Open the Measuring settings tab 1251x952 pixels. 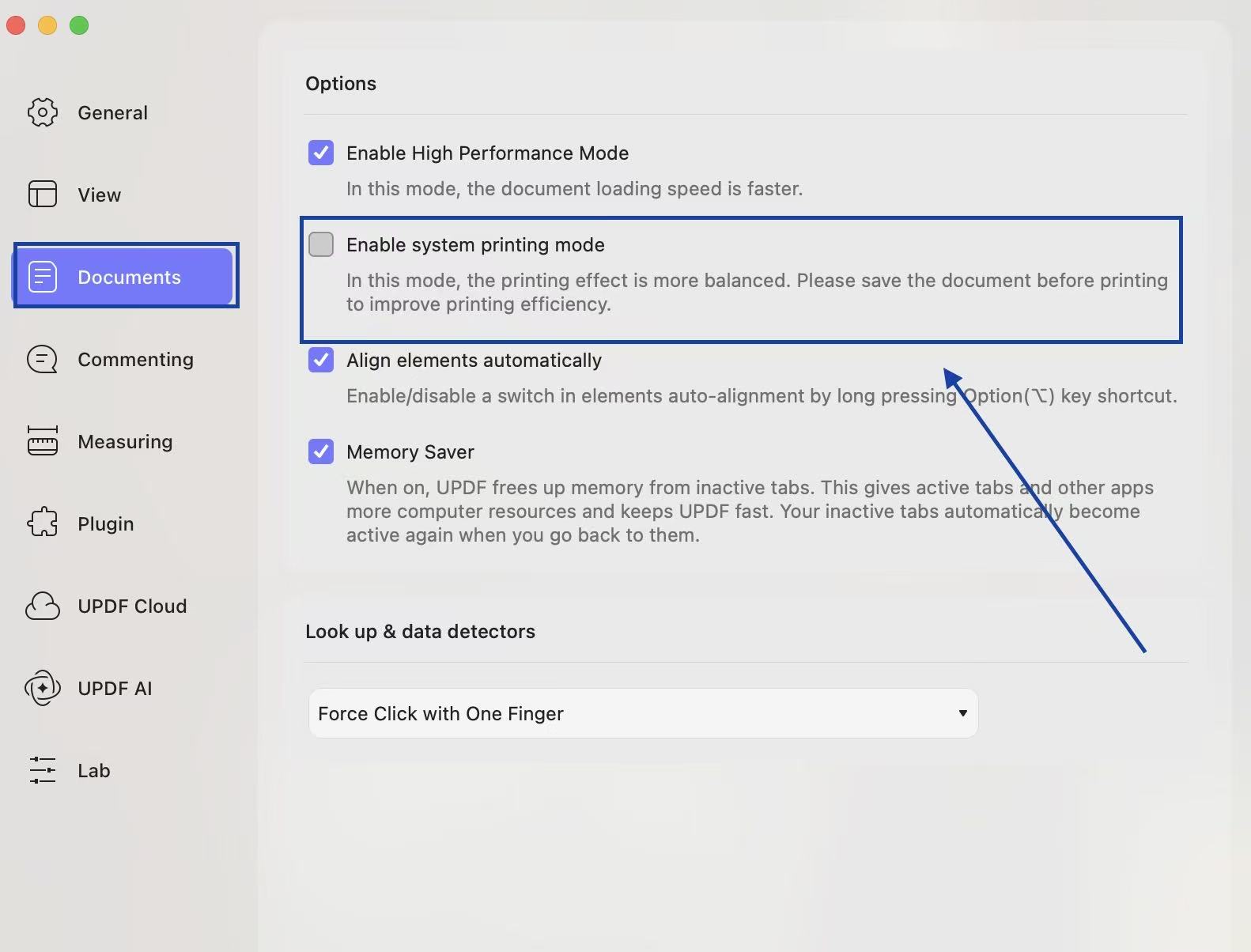coord(125,441)
